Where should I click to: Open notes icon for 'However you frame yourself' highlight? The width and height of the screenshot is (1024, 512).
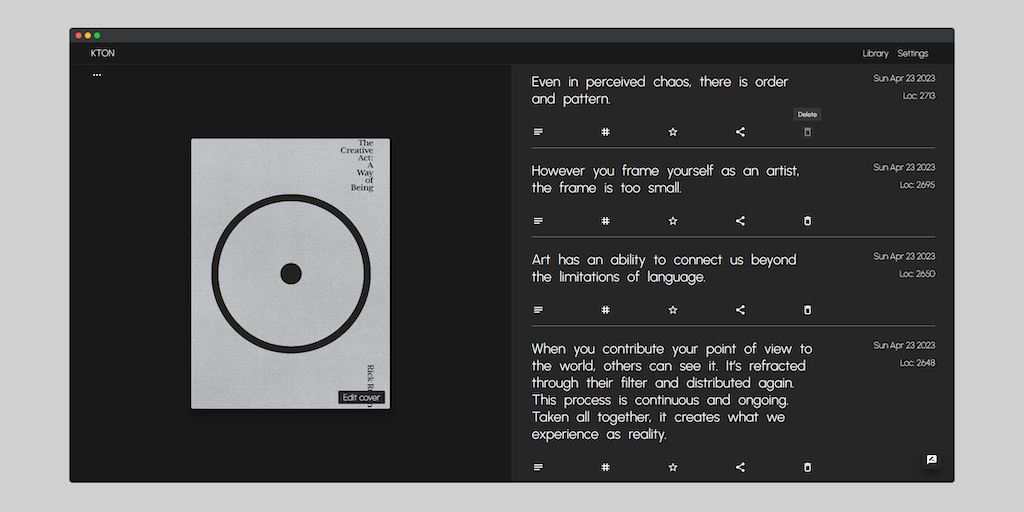point(538,221)
